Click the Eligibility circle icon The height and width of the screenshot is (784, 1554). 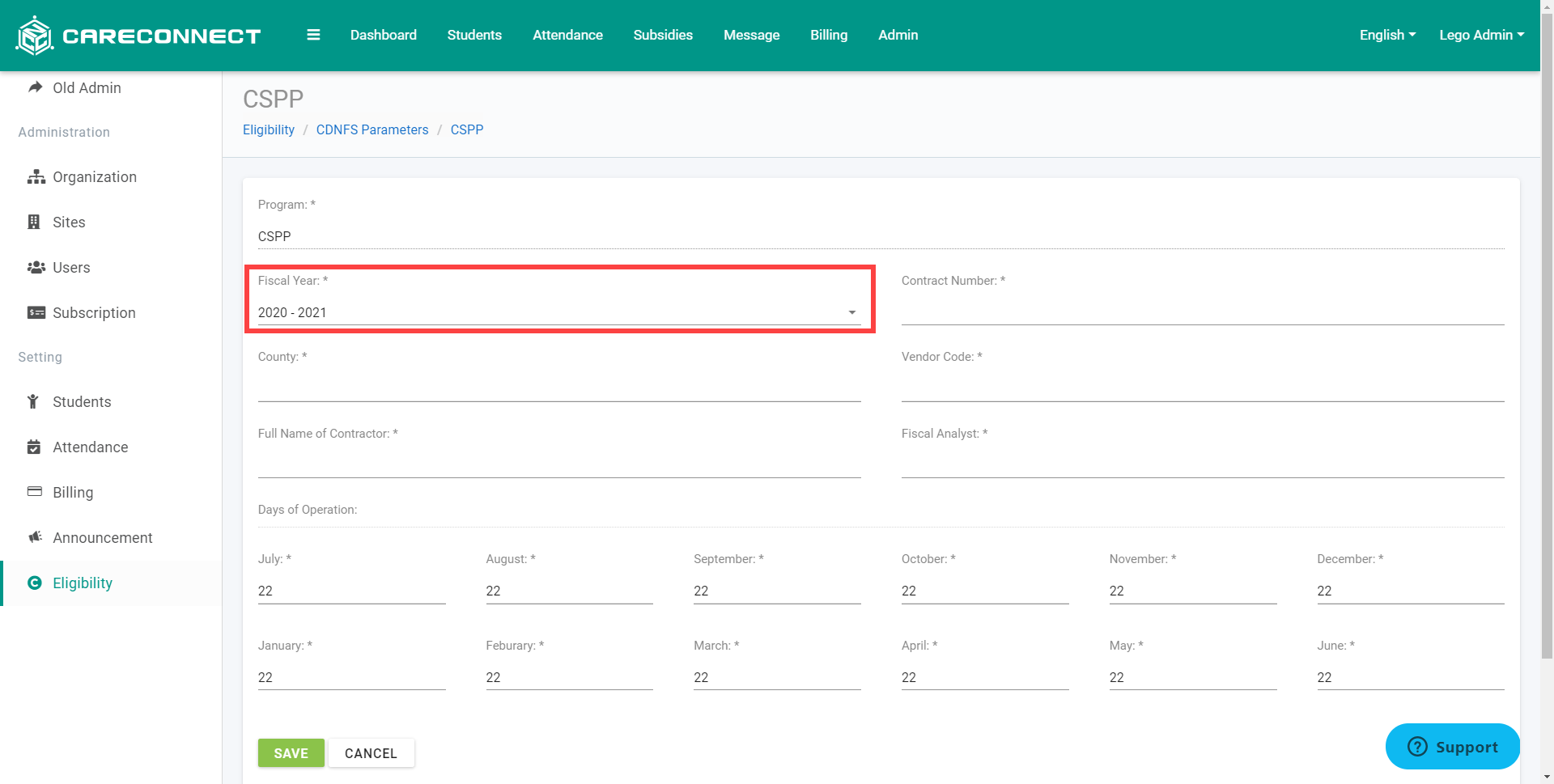click(35, 583)
